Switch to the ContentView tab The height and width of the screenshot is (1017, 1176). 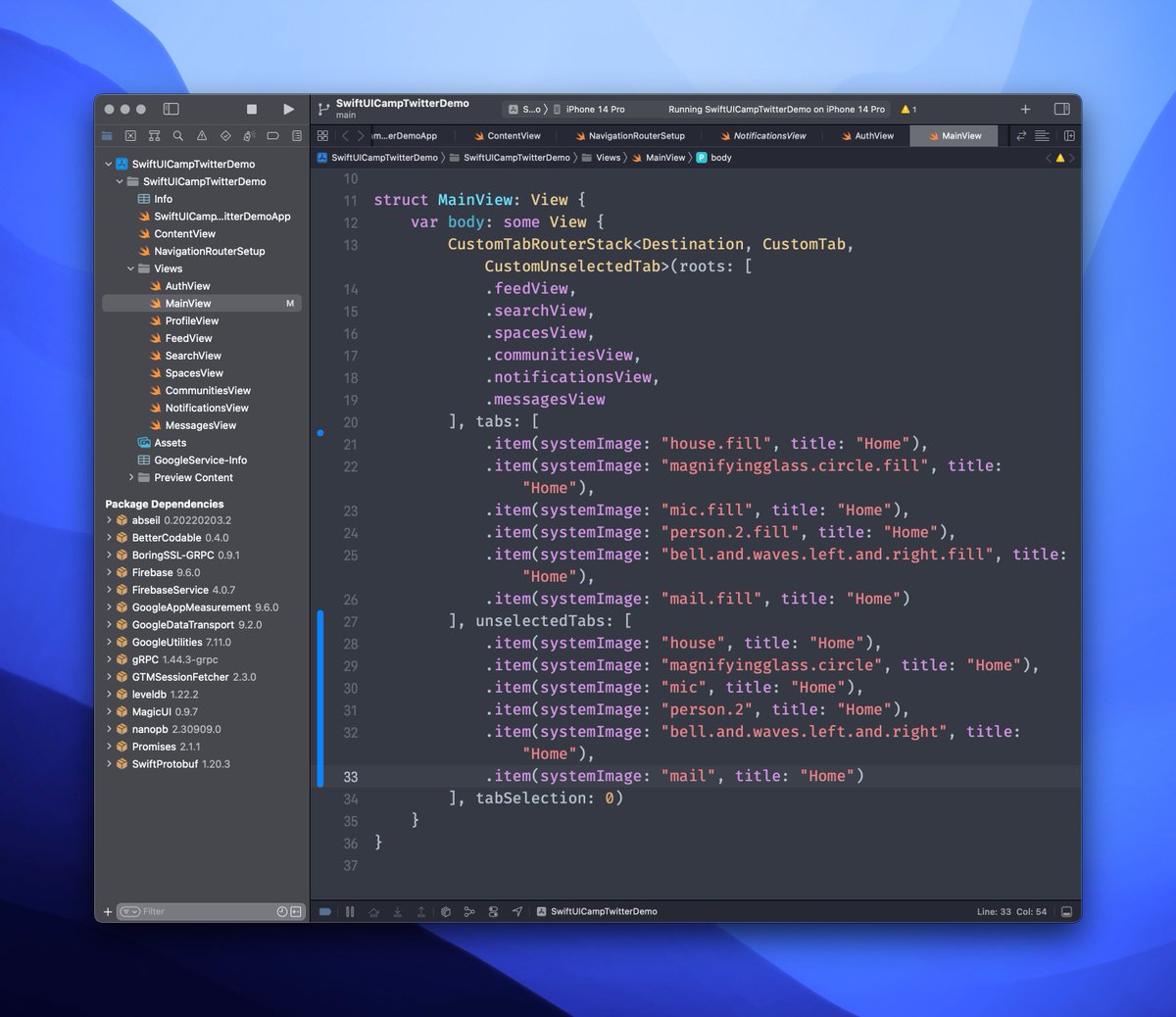coord(508,136)
